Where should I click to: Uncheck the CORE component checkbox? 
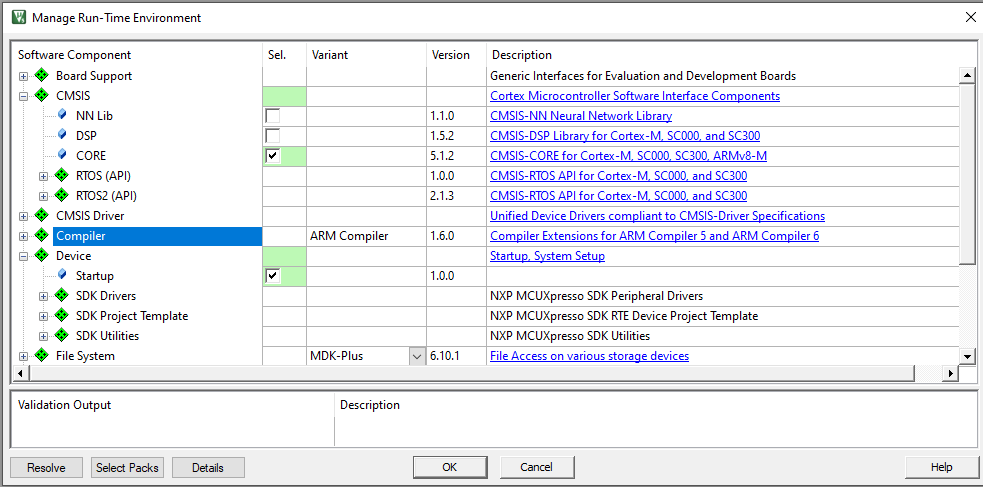(x=272, y=156)
